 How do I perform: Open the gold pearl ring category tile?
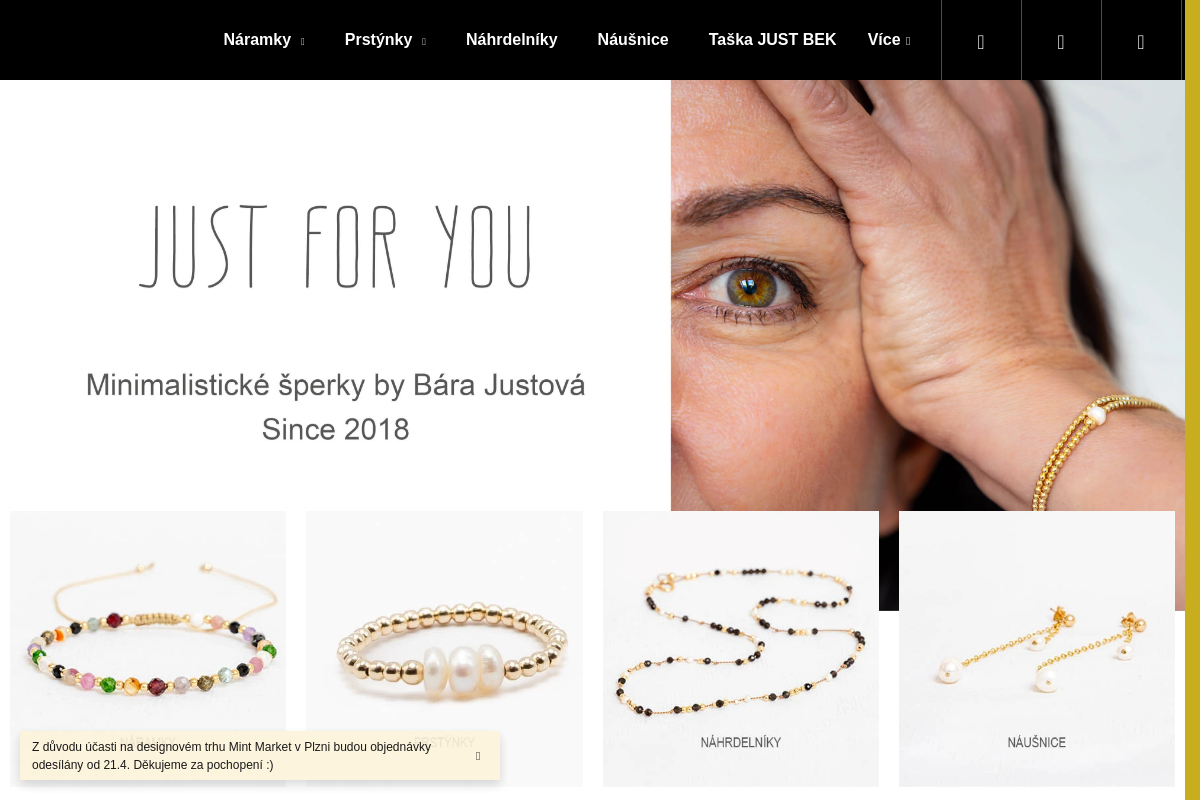point(444,649)
